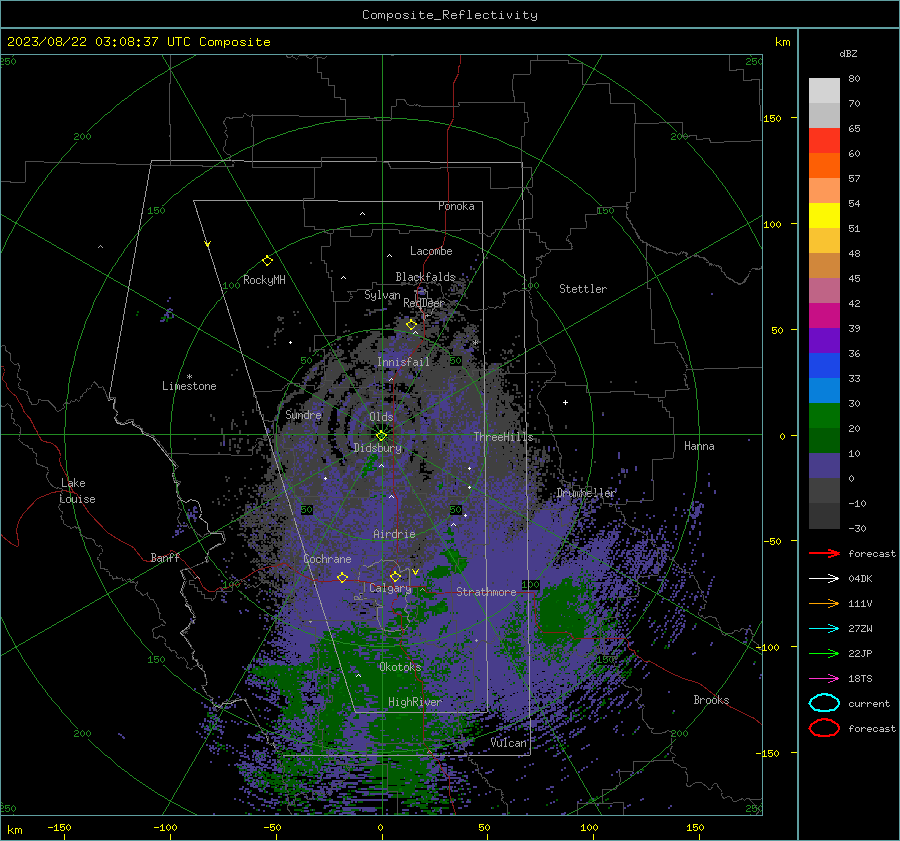Click the Didsbury city label
The image size is (900, 841).
pos(378,448)
